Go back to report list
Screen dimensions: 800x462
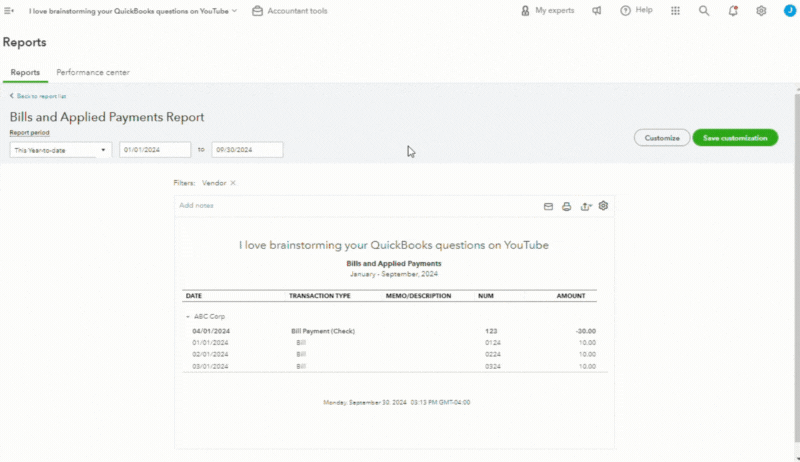coord(38,96)
